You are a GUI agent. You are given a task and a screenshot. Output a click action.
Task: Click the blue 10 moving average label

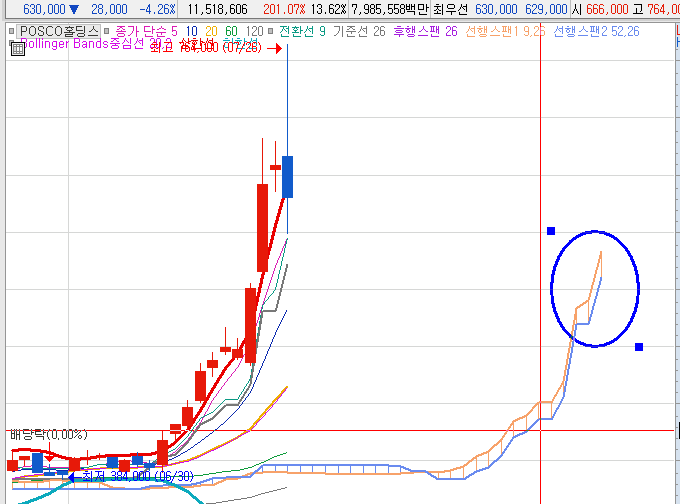tap(191, 31)
